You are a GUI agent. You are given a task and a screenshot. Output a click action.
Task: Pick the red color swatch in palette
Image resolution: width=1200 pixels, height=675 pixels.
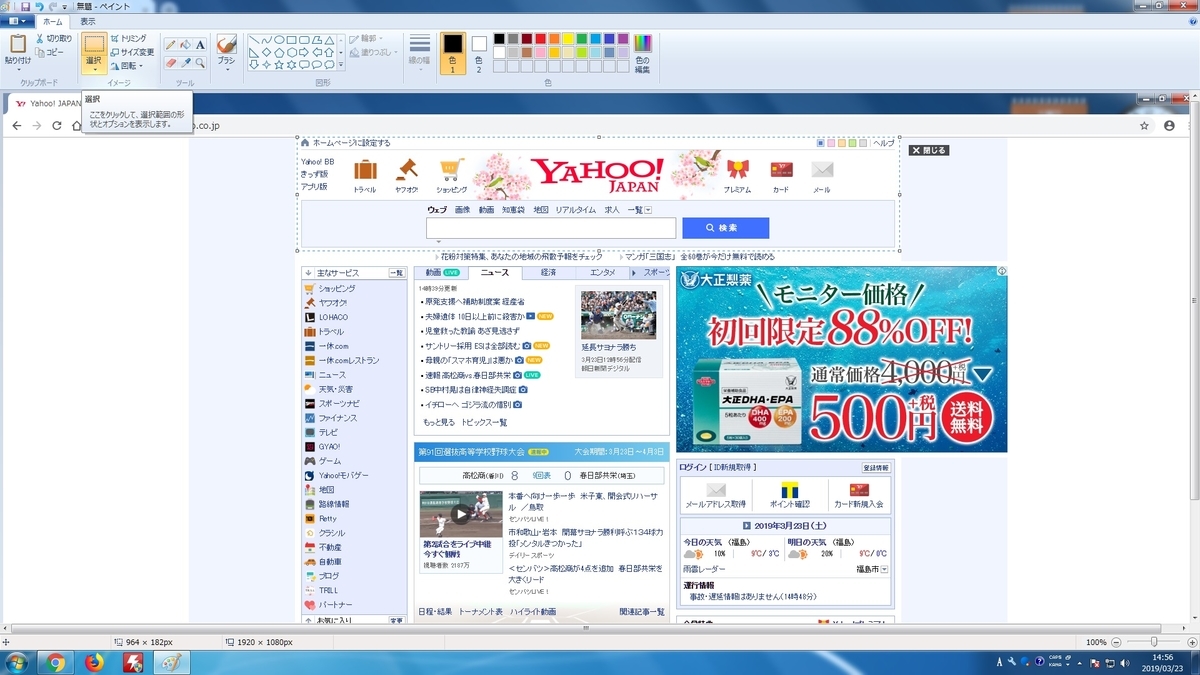click(540, 38)
